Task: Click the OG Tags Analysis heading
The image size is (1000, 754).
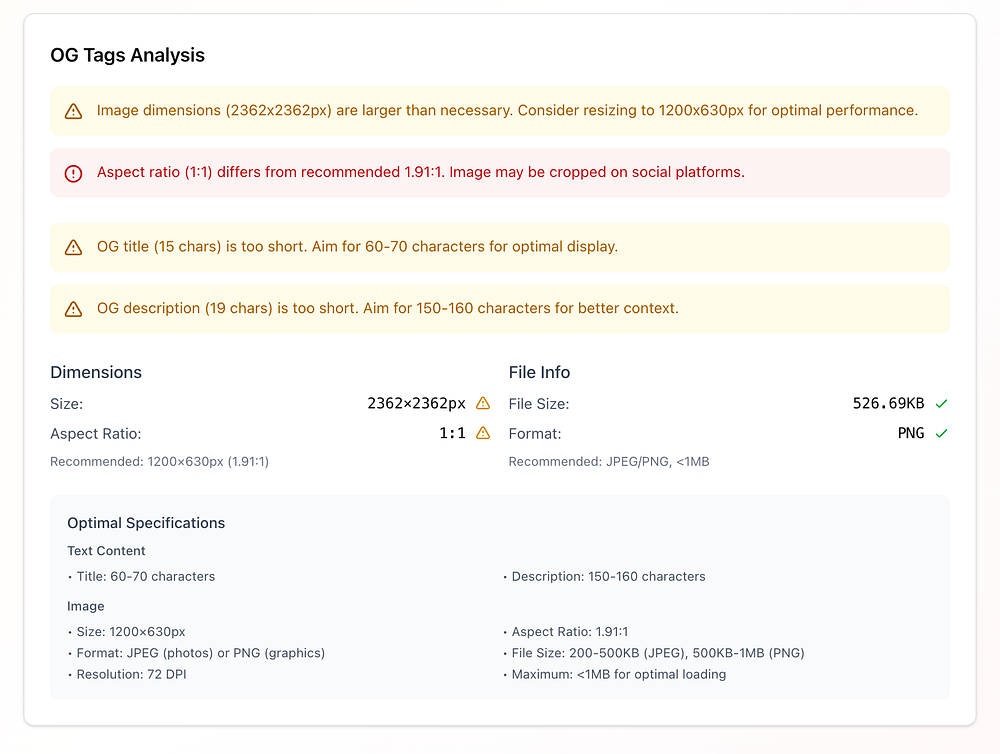Action: pyautogui.click(x=127, y=55)
